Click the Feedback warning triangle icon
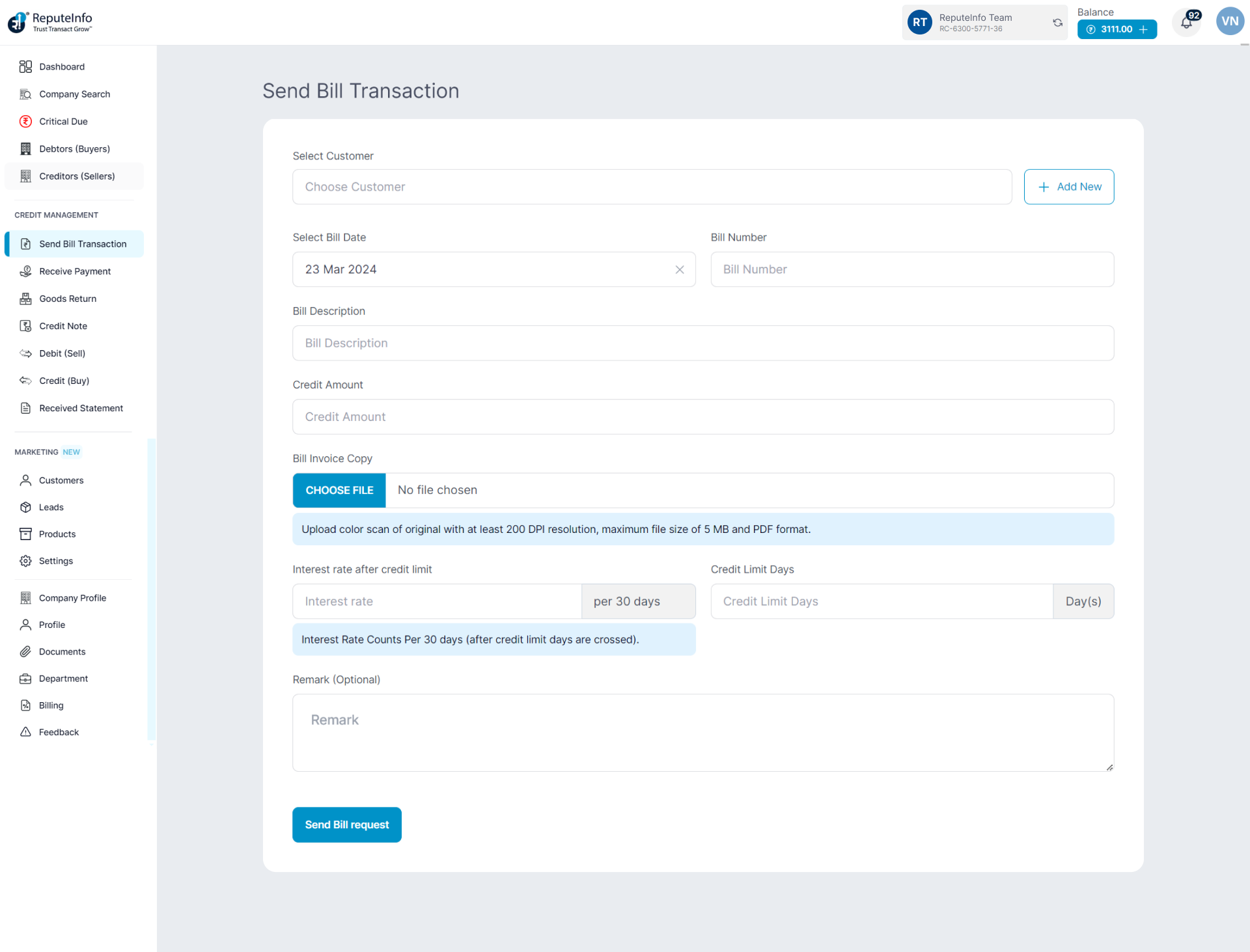 point(25,732)
